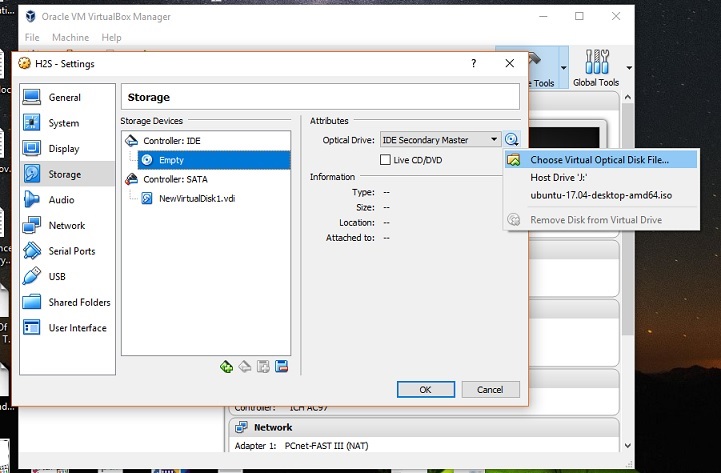Viewport: 721px width, 473px height.
Task: Close the H2S Settings dialog
Action: [509, 63]
